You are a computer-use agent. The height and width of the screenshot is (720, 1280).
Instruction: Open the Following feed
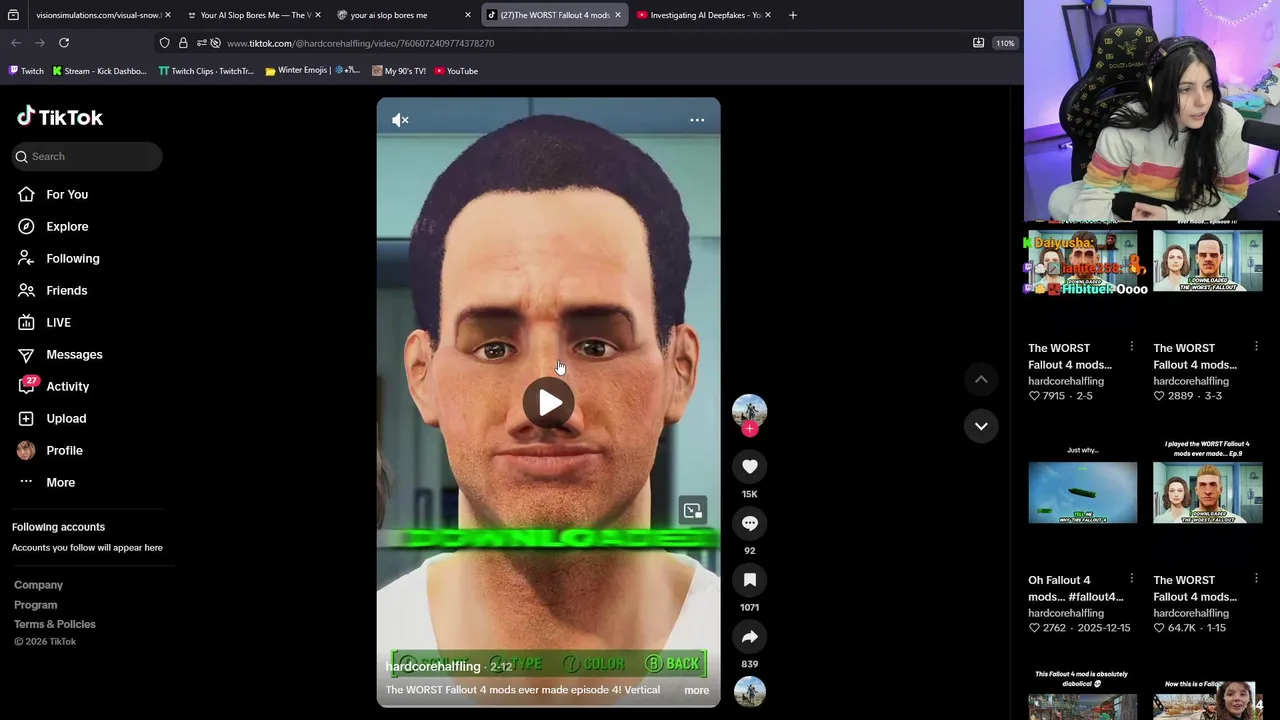pos(73,258)
